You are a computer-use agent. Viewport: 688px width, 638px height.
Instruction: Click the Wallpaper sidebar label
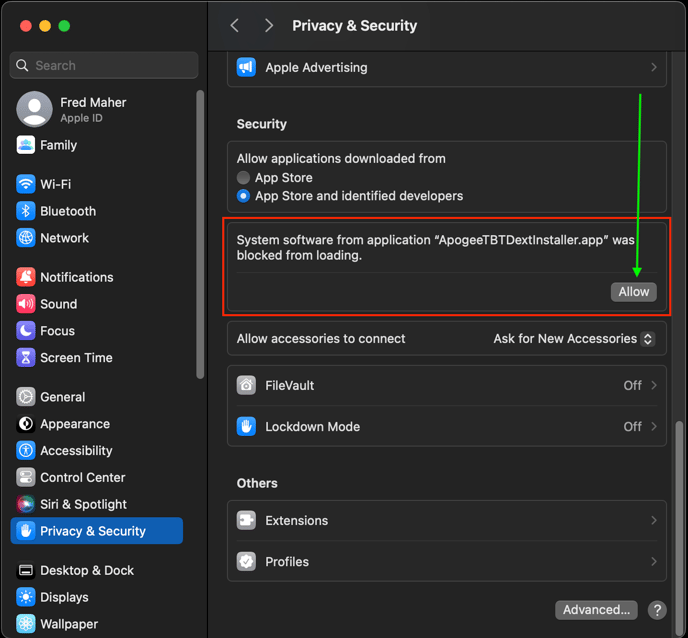(x=69, y=624)
